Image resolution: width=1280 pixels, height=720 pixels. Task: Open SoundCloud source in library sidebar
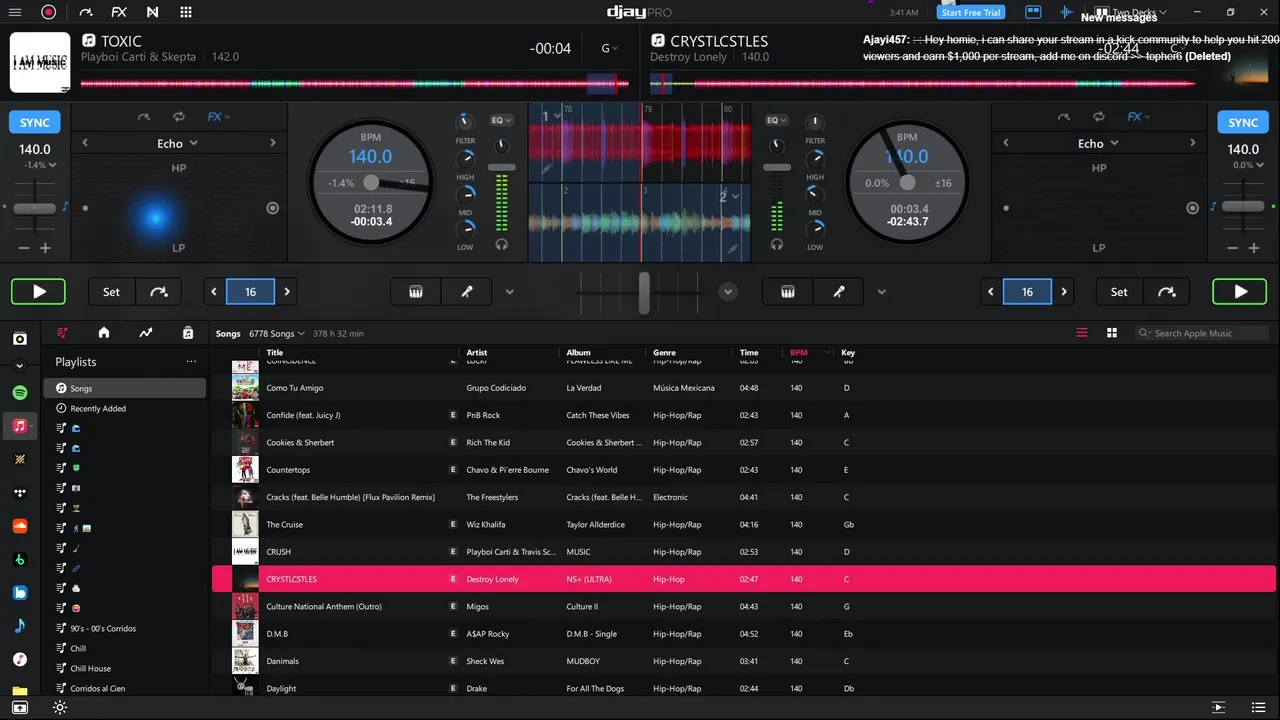pyautogui.click(x=19, y=526)
